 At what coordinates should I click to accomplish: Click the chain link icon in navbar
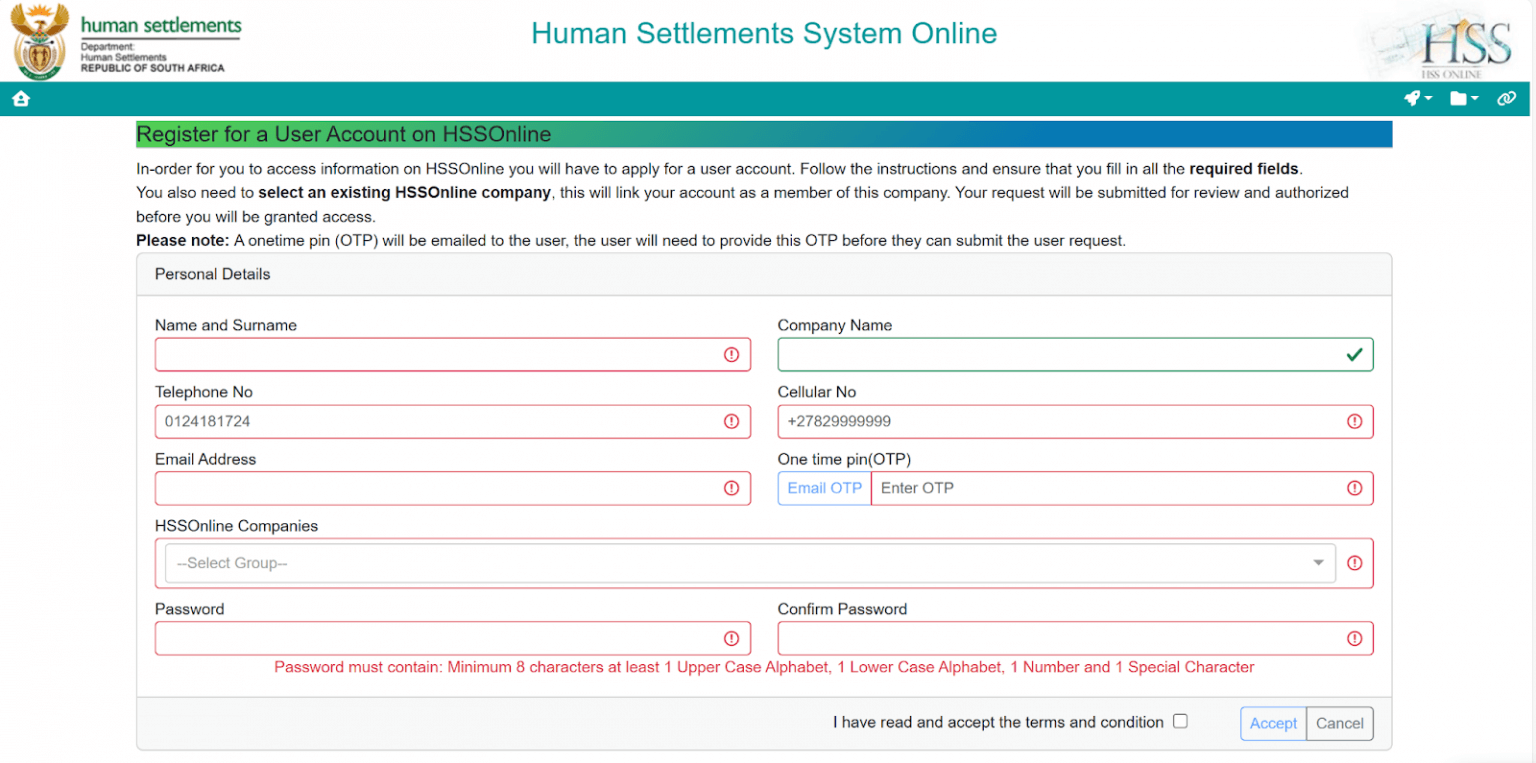click(x=1506, y=98)
